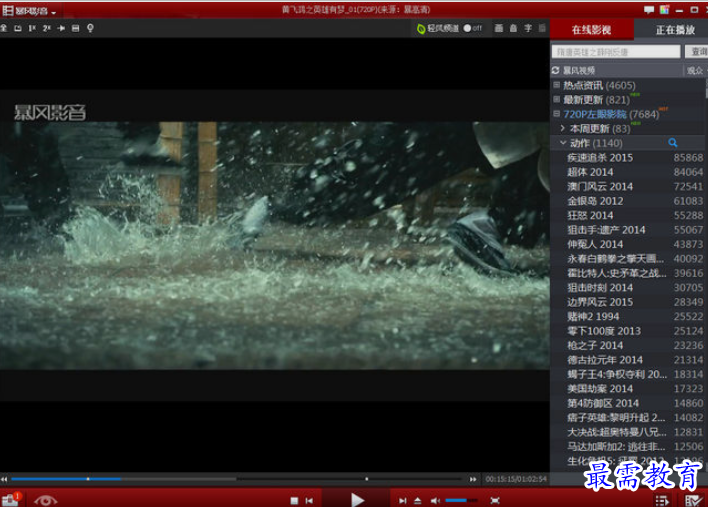
Task: Select 伸冤人 2014 movie
Action: [x=595, y=244]
